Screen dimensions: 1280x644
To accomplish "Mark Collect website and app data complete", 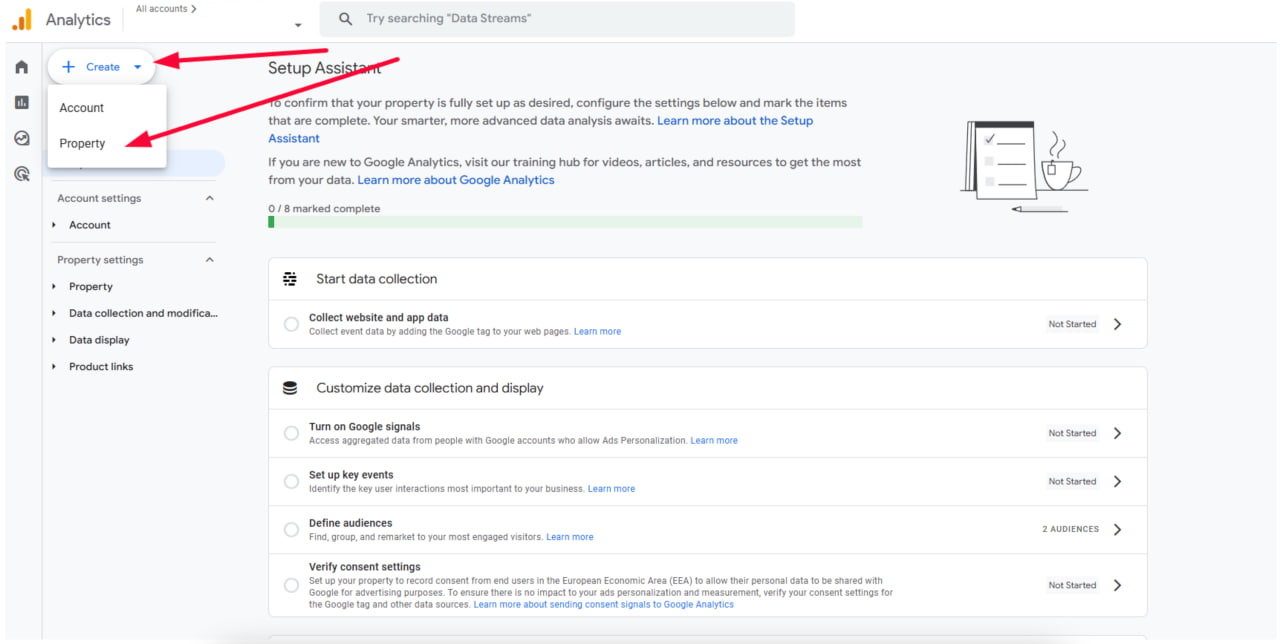I will click(x=291, y=324).
